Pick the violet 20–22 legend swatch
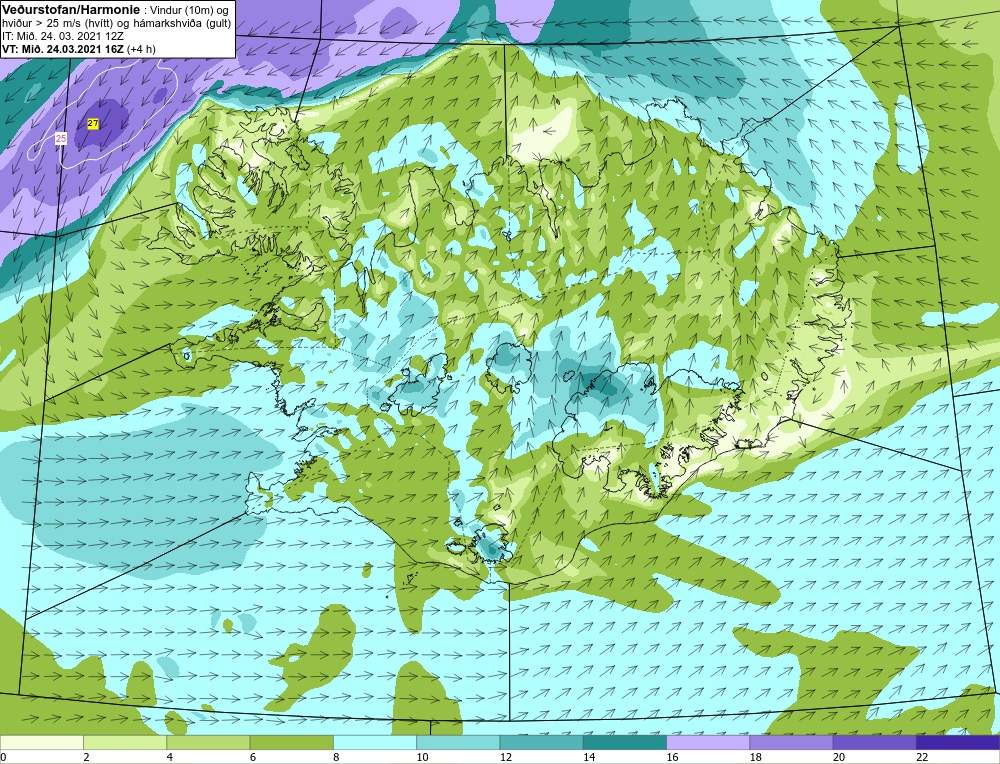1000x764 pixels. 875,742
